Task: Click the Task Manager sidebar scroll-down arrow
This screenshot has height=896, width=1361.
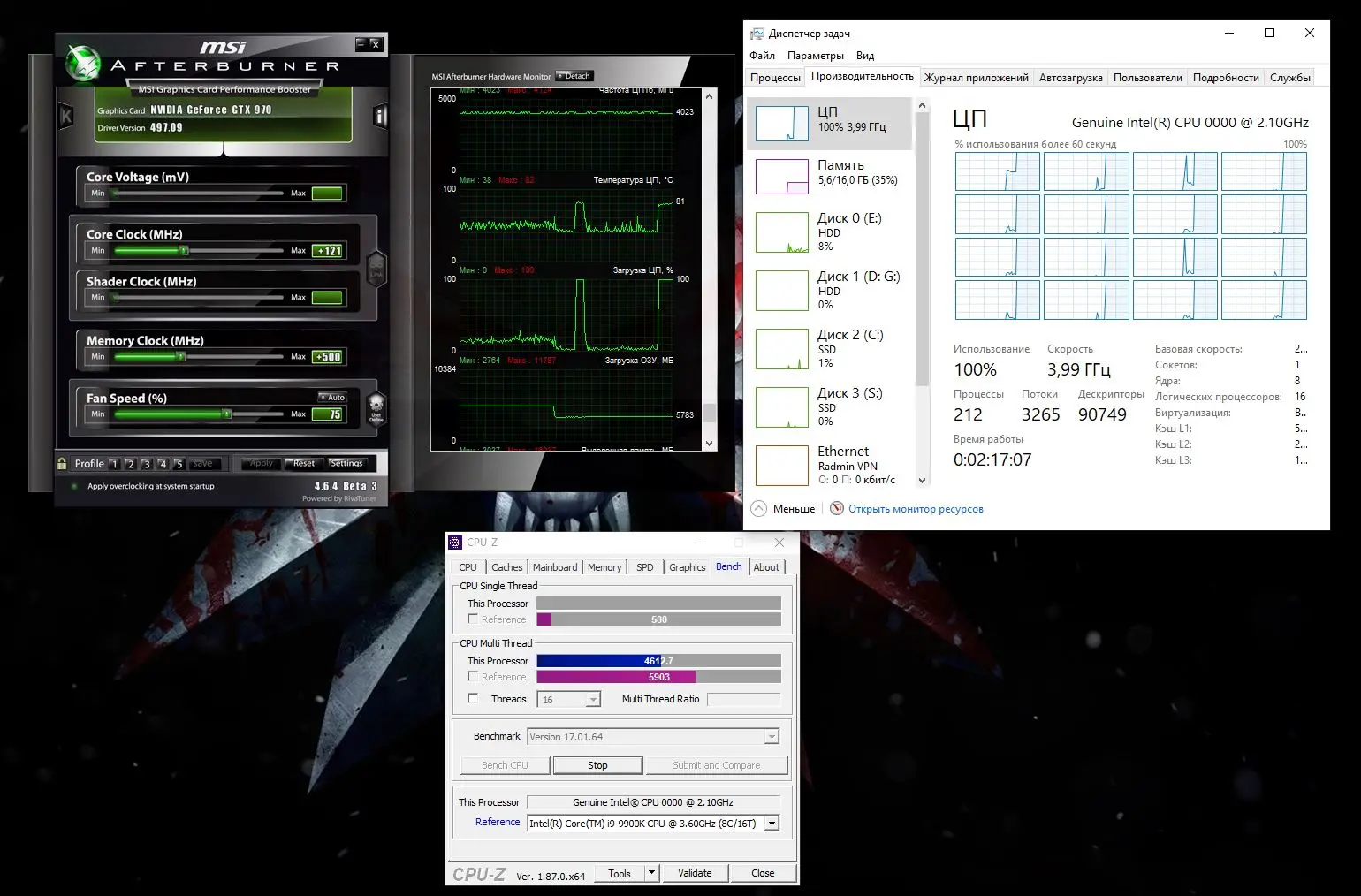Action: point(922,481)
